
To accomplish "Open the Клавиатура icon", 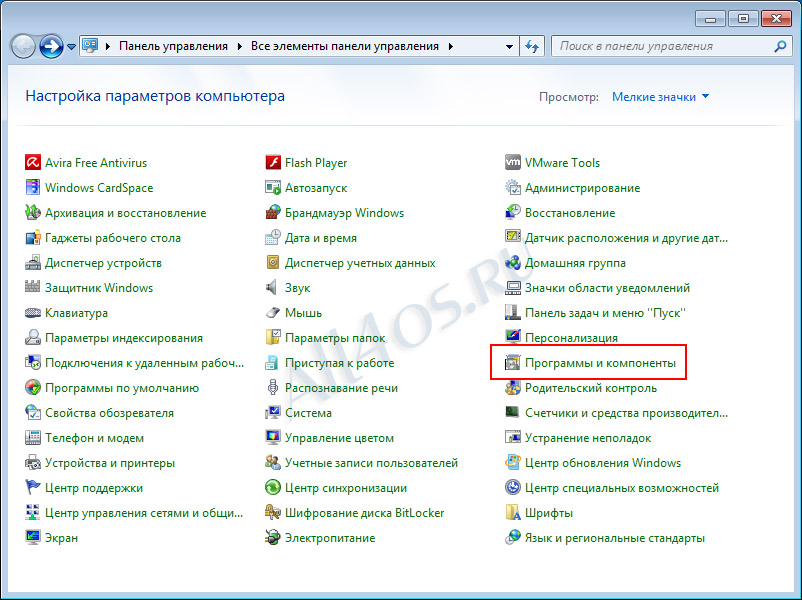I will [x=33, y=313].
